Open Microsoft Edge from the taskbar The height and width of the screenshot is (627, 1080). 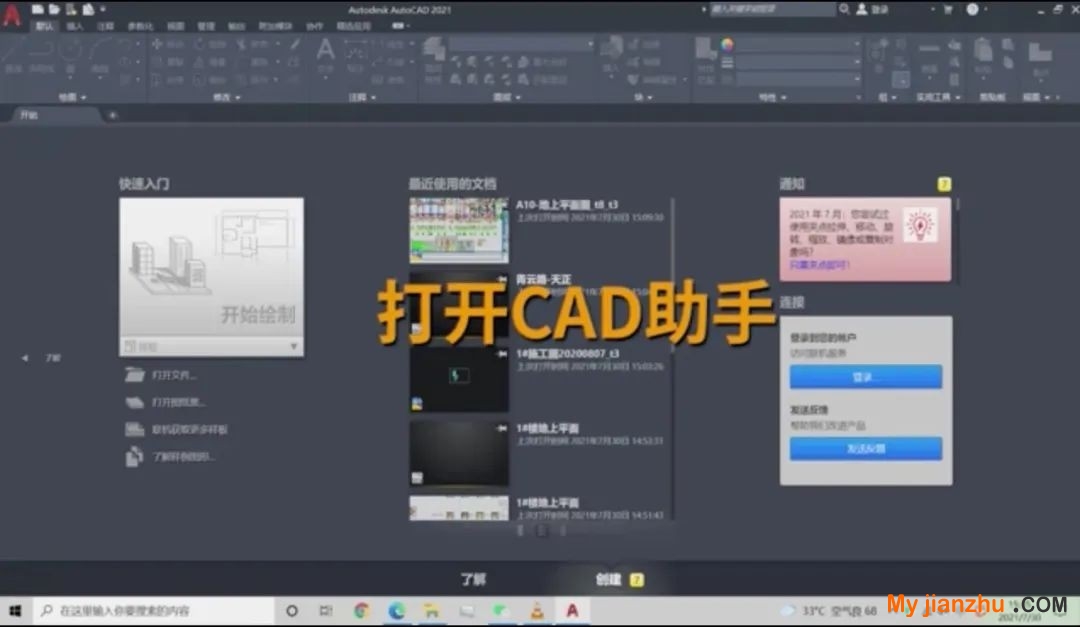click(x=397, y=611)
